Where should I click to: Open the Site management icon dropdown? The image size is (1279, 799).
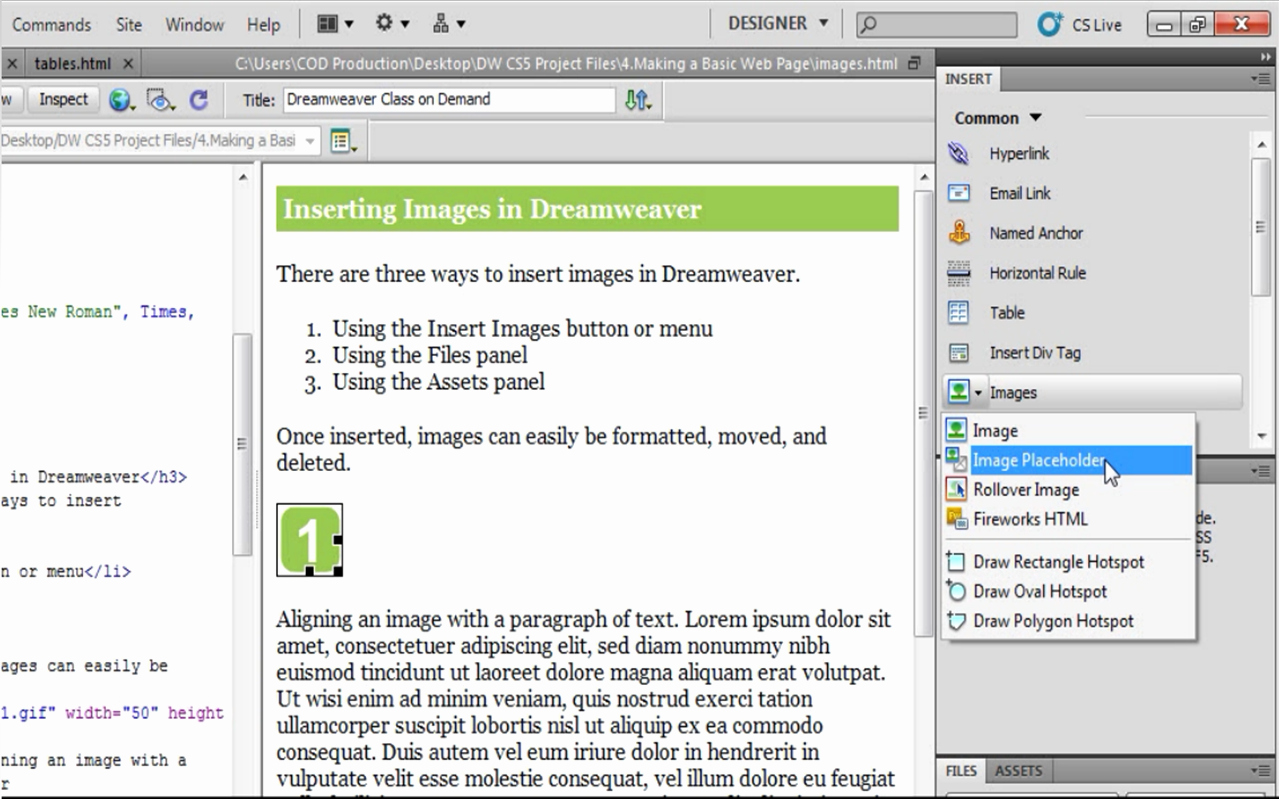tap(448, 23)
